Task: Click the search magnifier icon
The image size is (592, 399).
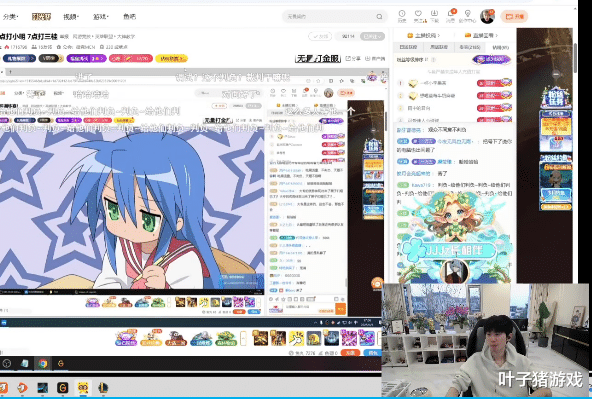Action: 379,17
